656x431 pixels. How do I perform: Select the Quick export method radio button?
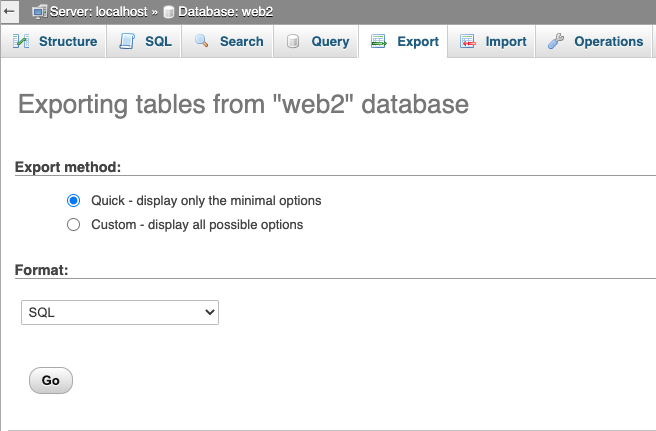[x=73, y=200]
